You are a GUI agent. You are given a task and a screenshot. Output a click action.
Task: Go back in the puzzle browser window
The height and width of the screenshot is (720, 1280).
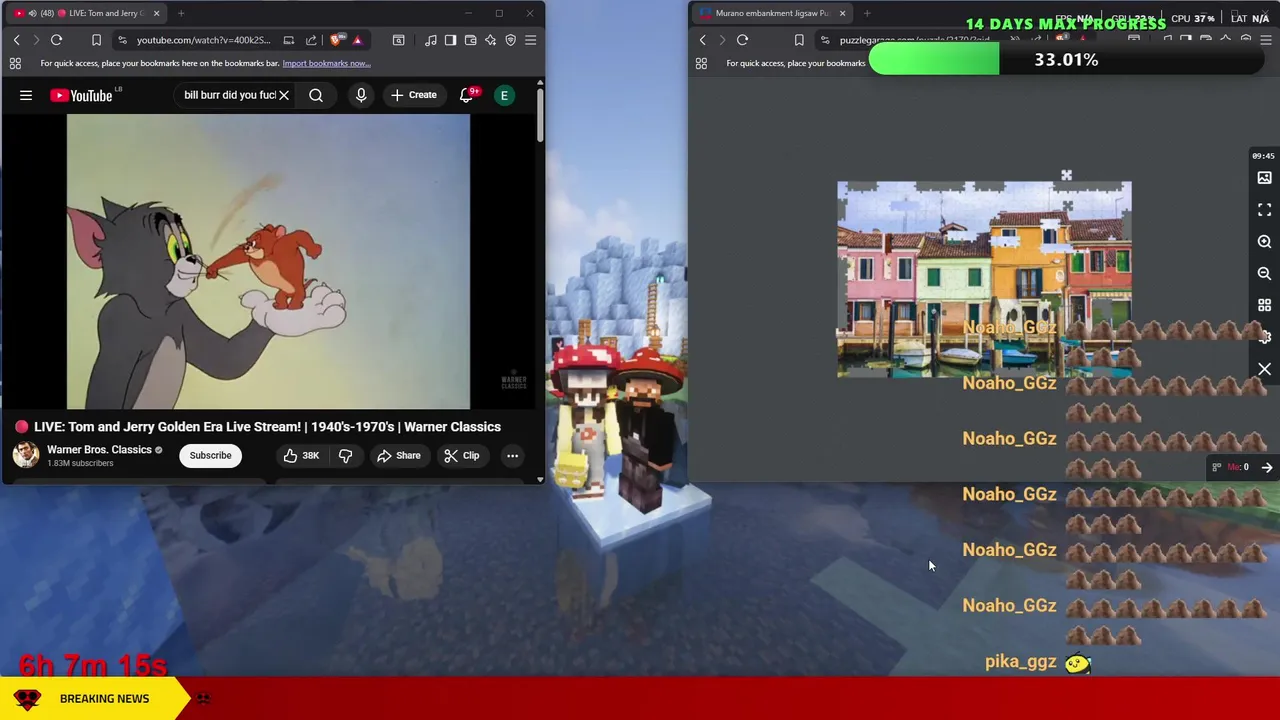coord(702,40)
